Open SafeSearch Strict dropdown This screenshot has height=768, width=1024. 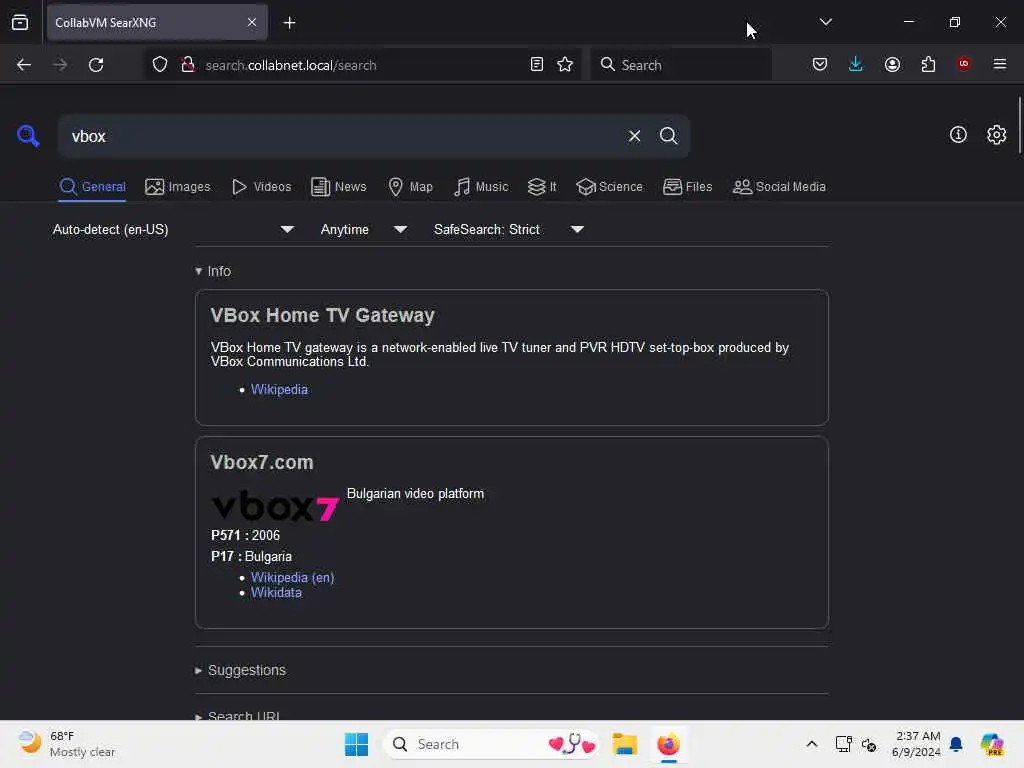click(509, 229)
